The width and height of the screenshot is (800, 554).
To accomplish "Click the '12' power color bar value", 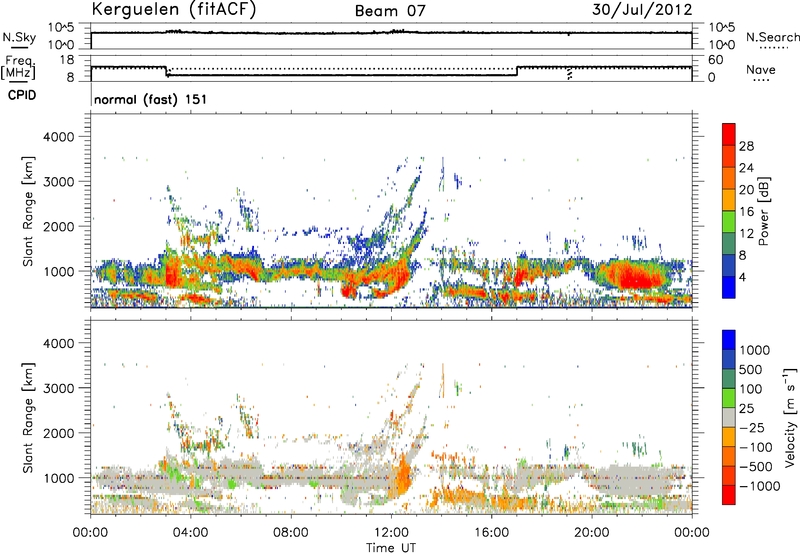I will point(746,234).
